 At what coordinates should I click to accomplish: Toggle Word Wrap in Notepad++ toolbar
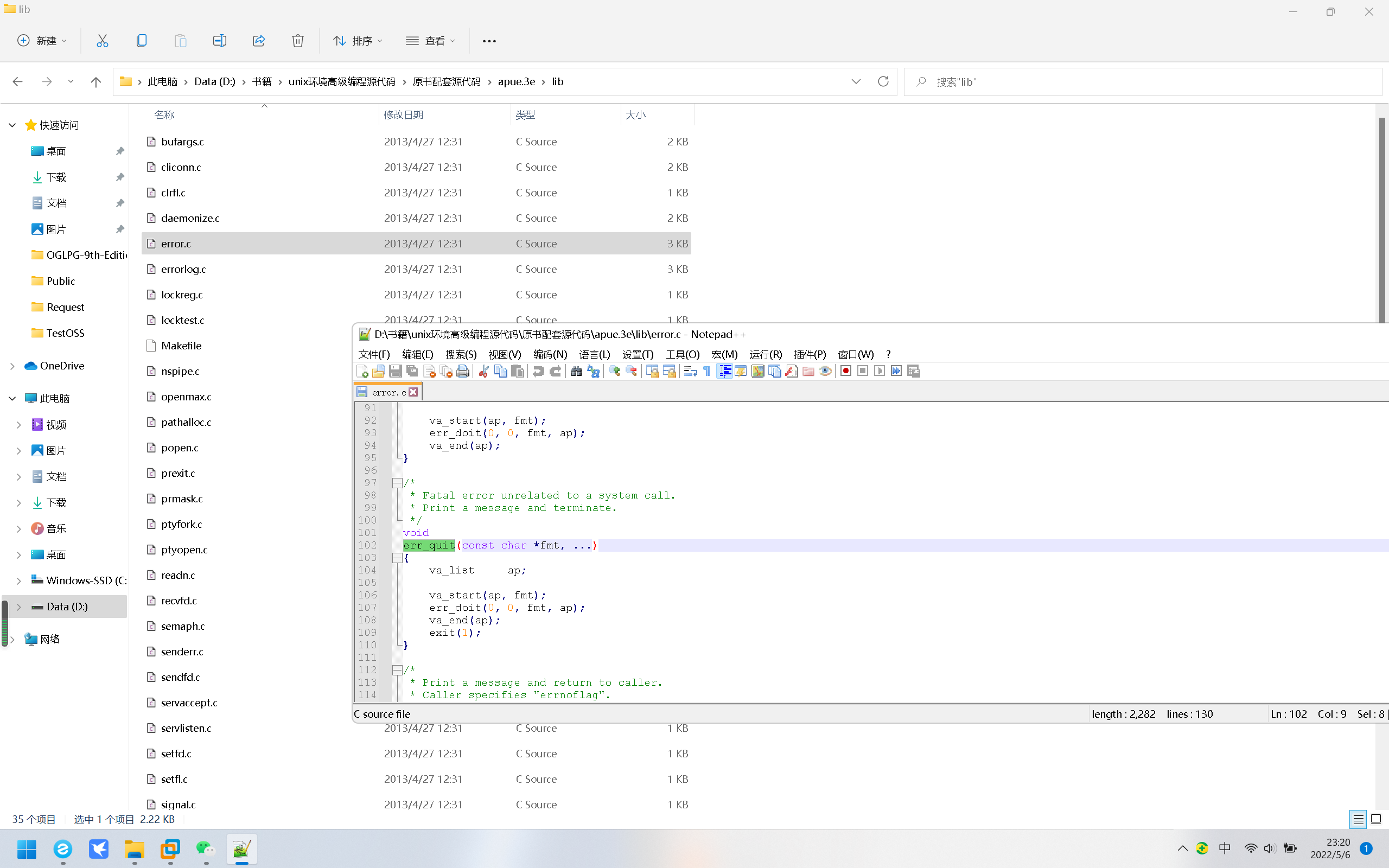pos(690,372)
